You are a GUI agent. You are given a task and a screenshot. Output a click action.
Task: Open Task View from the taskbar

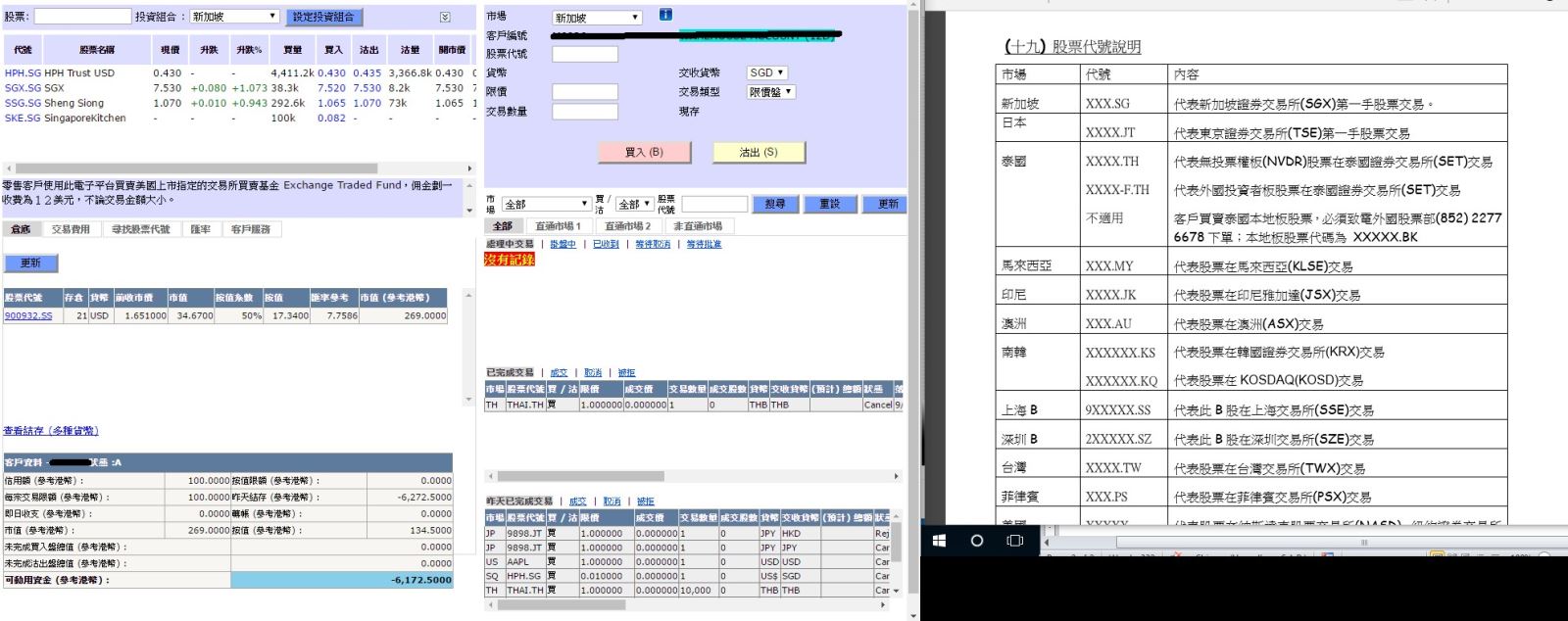tap(1015, 541)
